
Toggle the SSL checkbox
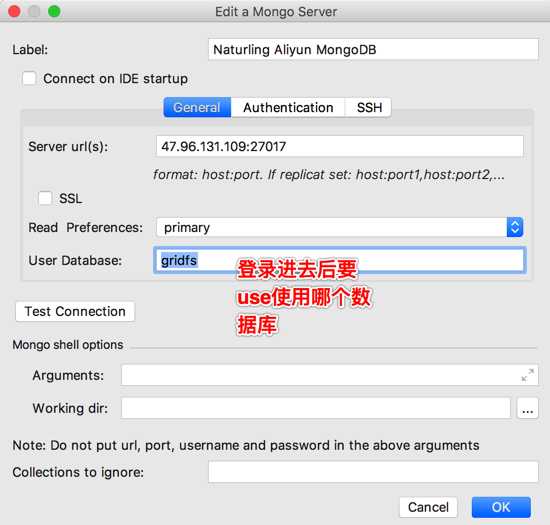coord(45,198)
